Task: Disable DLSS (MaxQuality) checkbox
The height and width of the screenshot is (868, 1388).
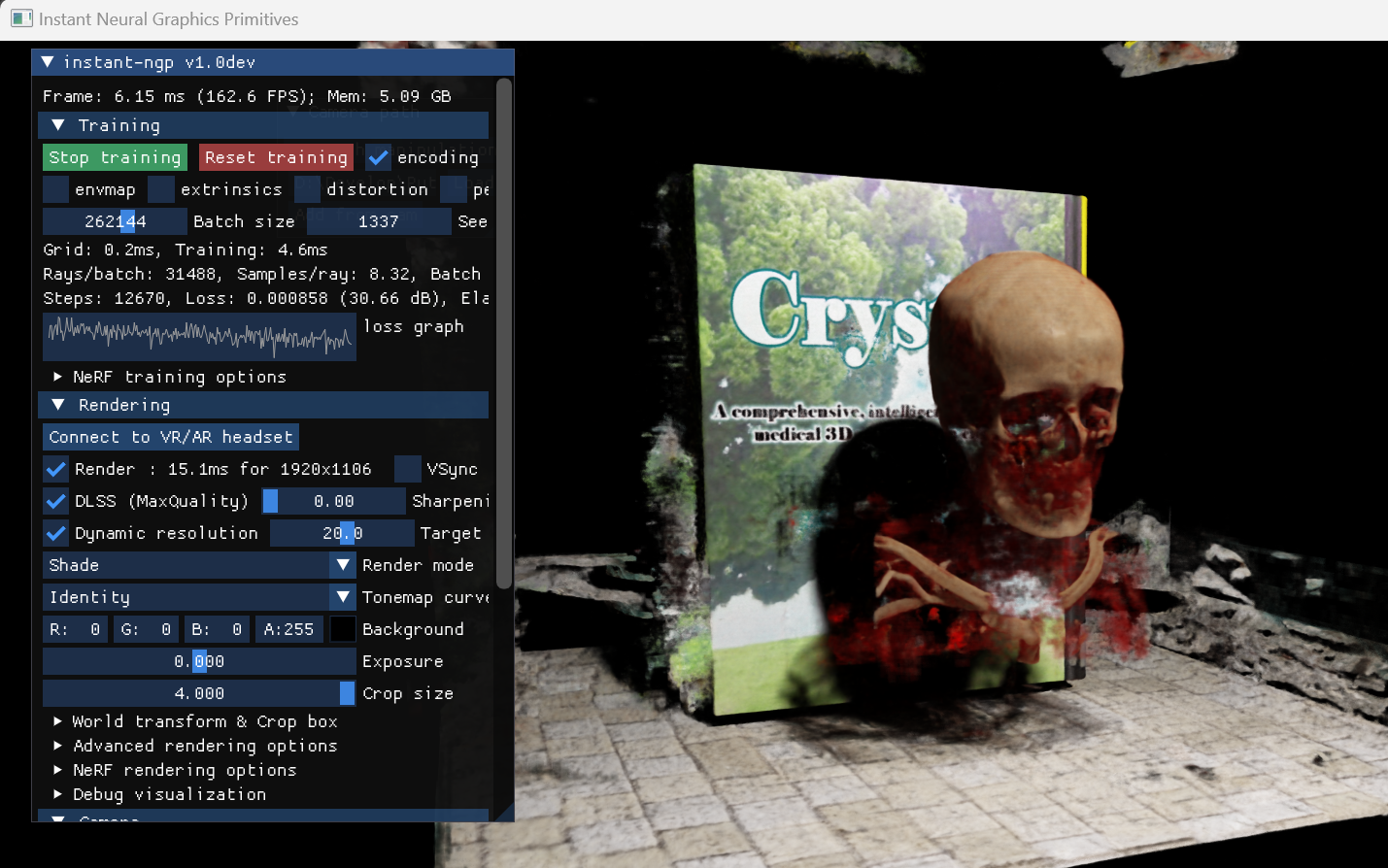Action: pyautogui.click(x=56, y=501)
